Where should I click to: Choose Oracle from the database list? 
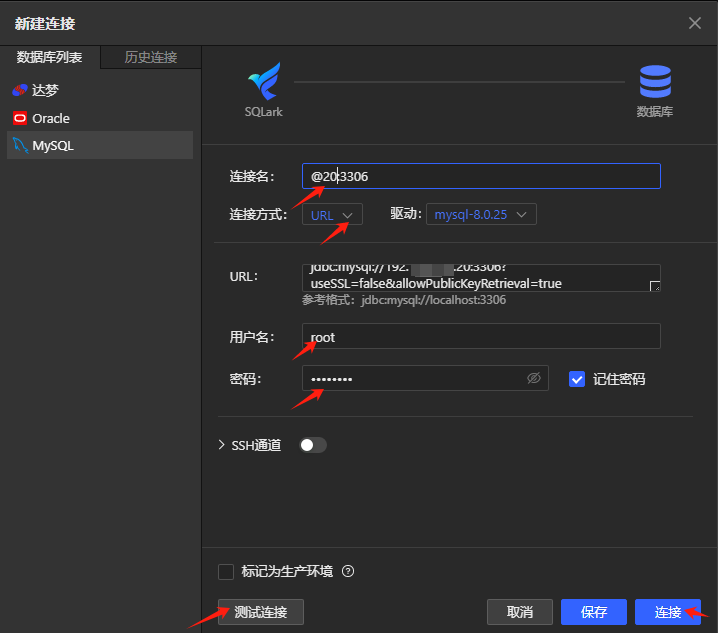(x=100, y=118)
